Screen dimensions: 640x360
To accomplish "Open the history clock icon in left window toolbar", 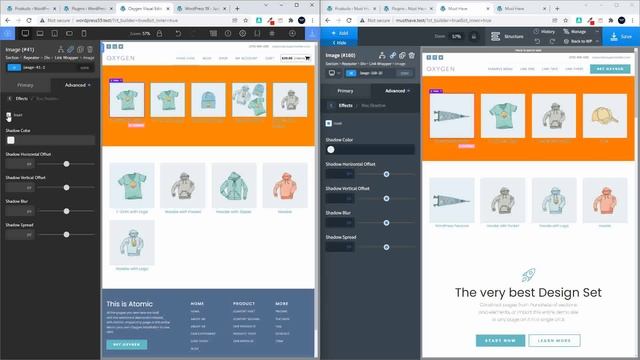I will pos(228,33).
